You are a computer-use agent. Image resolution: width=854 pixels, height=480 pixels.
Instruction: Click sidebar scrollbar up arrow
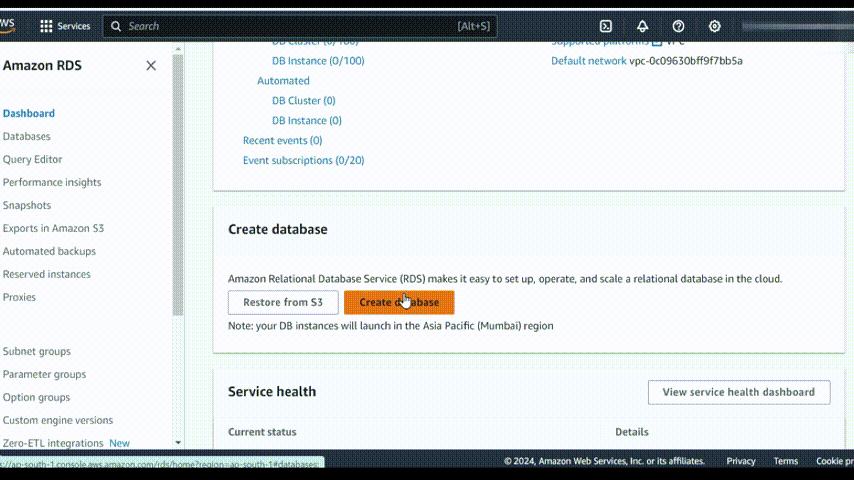pos(178,49)
